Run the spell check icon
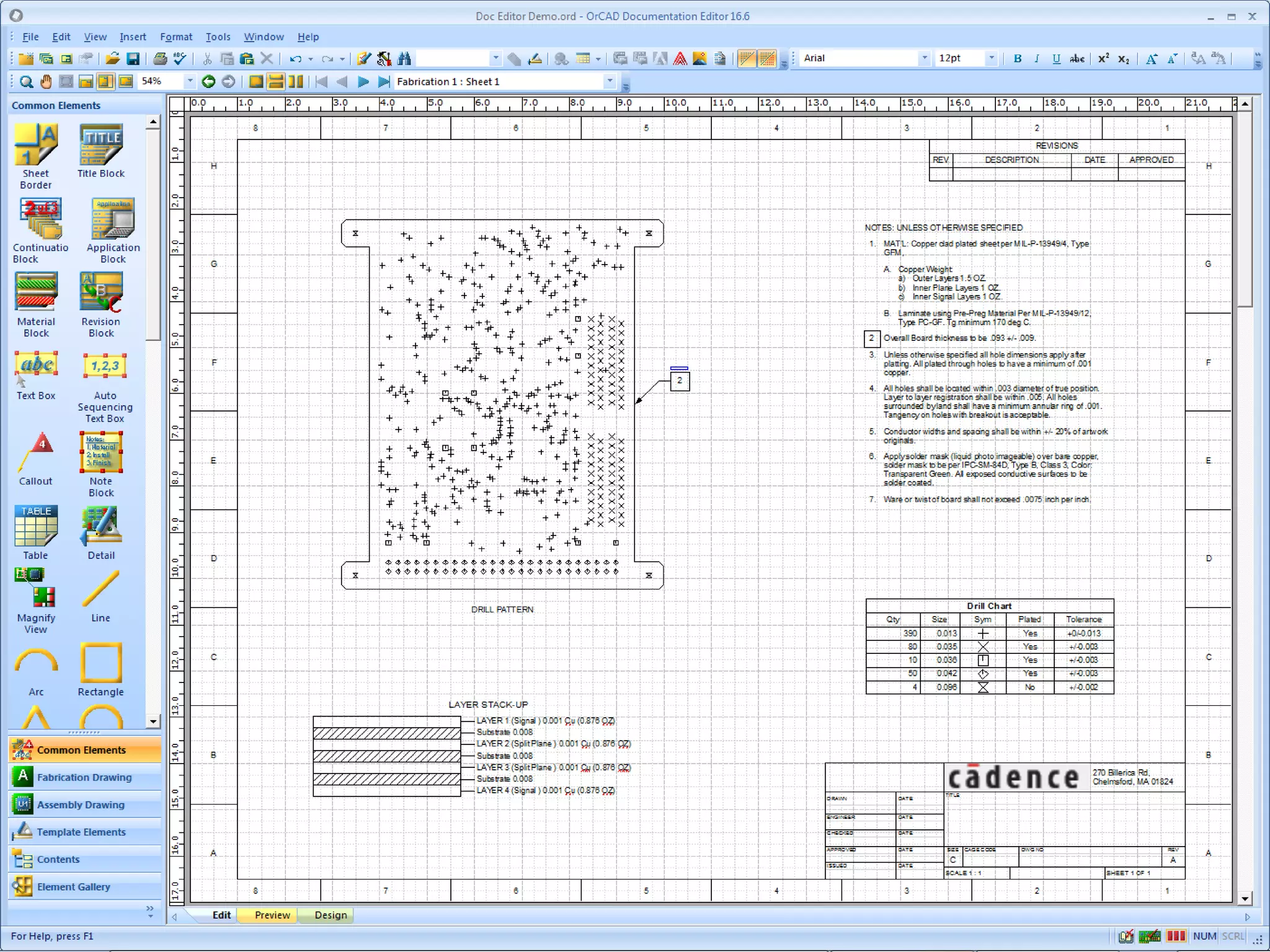The height and width of the screenshot is (952, 1270). click(x=180, y=58)
